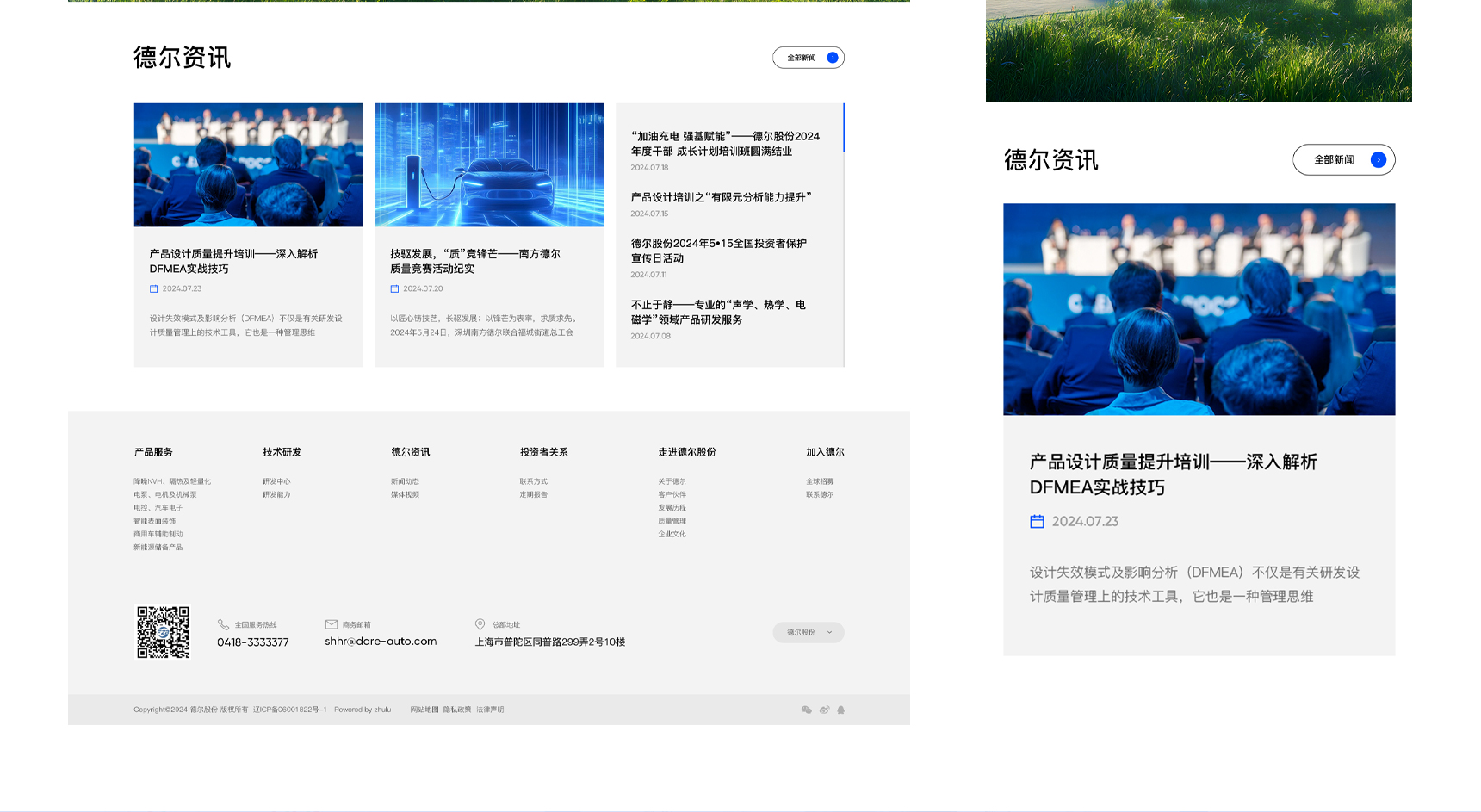Click the Powered by zhulu link
Image resolution: width=1481 pixels, height=812 pixels.
(x=363, y=710)
